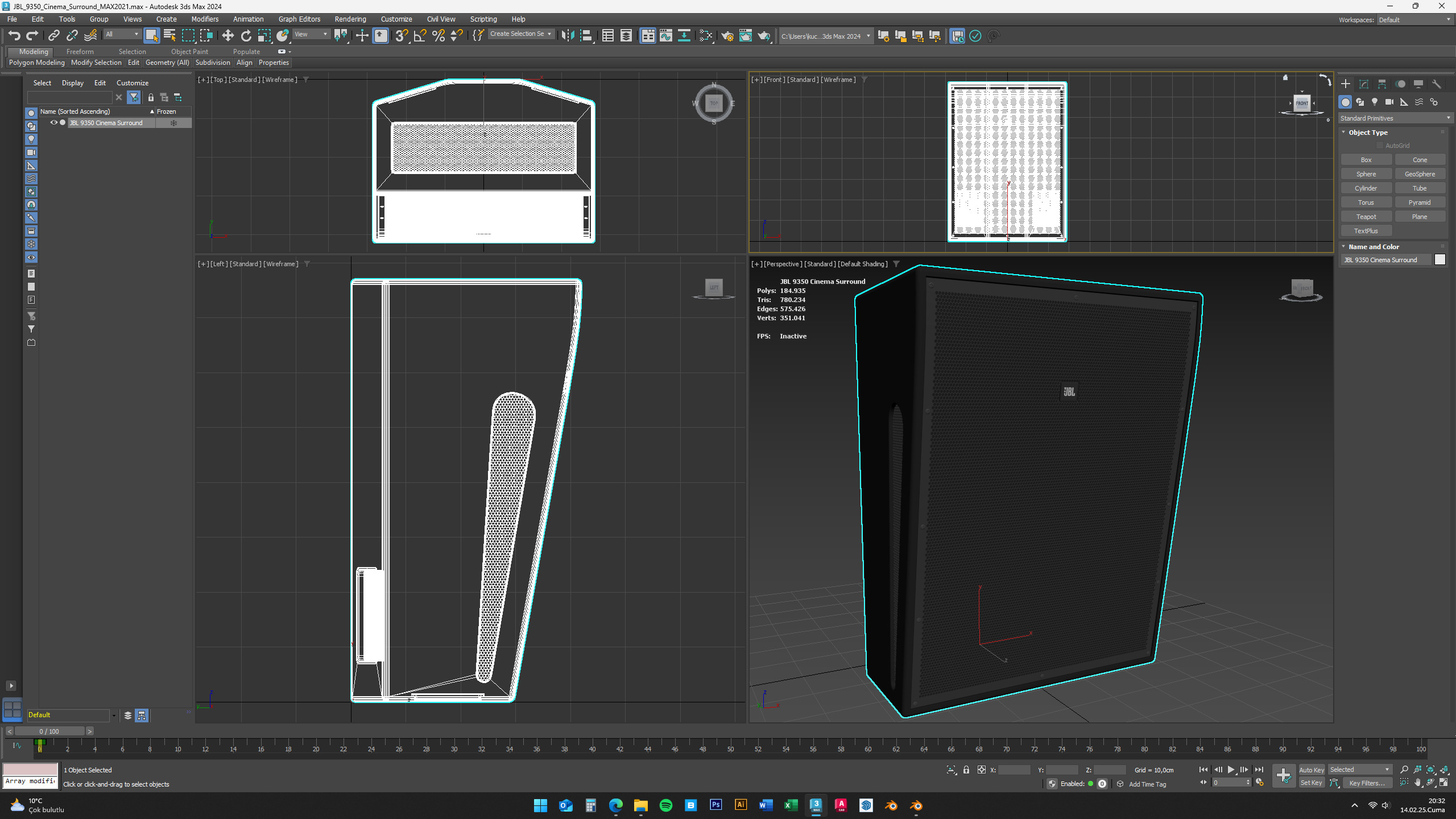
Task: Create a Torus primitive
Action: (x=1366, y=202)
